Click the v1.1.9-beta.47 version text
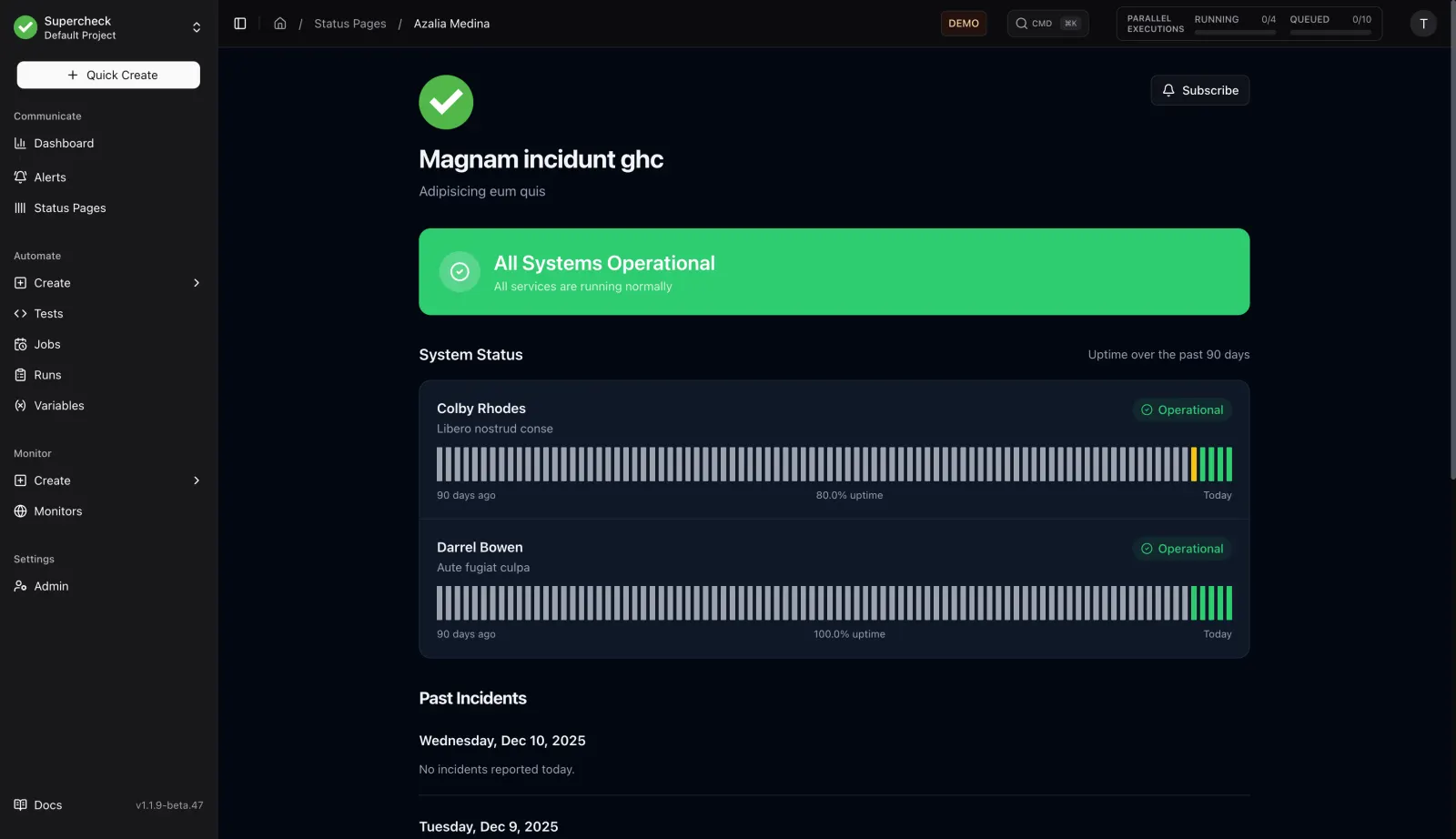Viewport: 1456px width, 839px height. tap(169, 805)
